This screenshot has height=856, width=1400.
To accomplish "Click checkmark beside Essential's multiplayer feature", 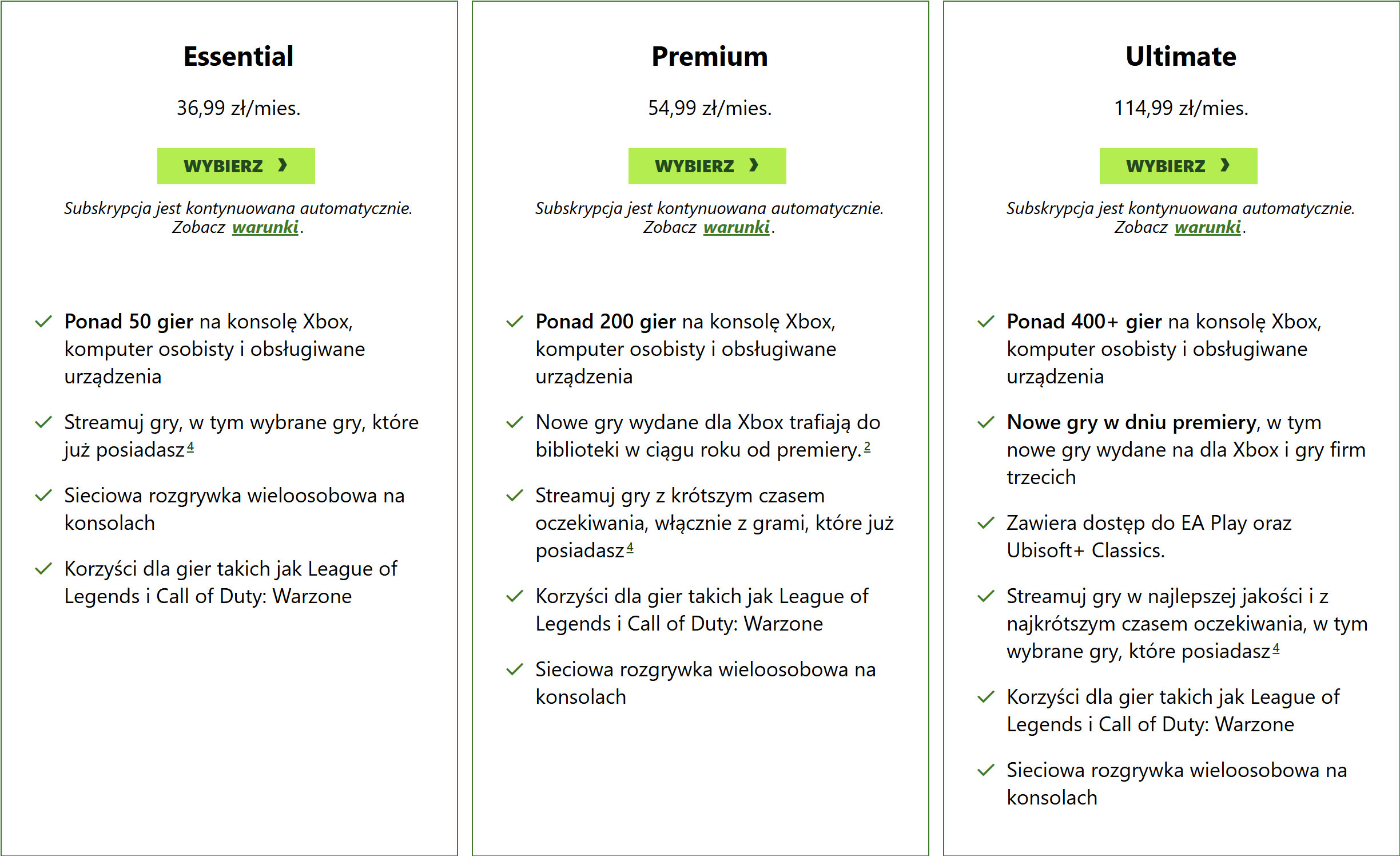I will tap(43, 496).
